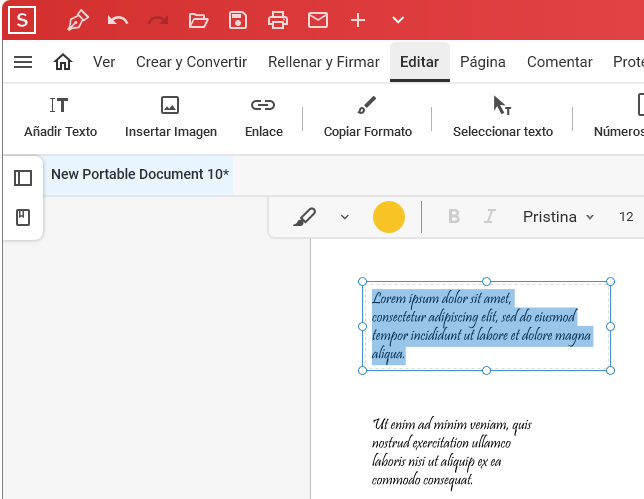Screen dimensions: 644x499
Task: Toggle italic formatting
Action: click(490, 216)
